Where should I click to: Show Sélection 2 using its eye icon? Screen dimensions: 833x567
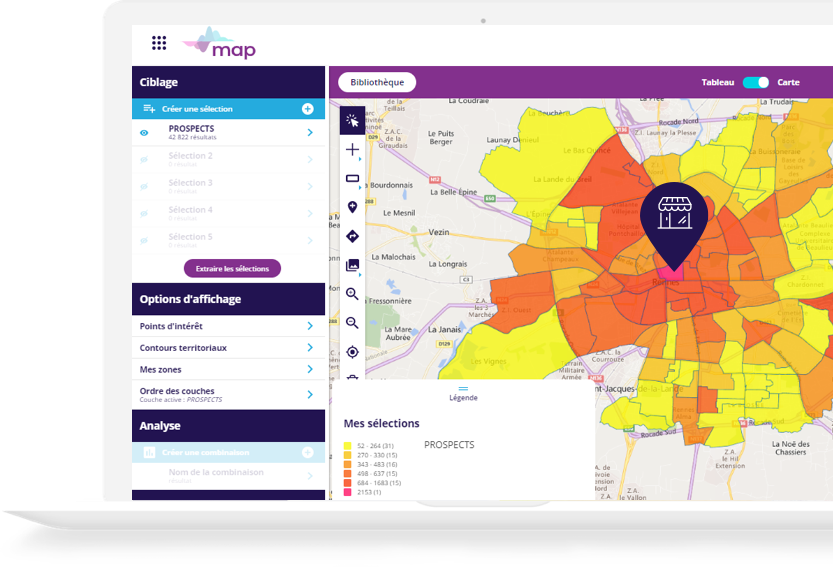tap(144, 160)
